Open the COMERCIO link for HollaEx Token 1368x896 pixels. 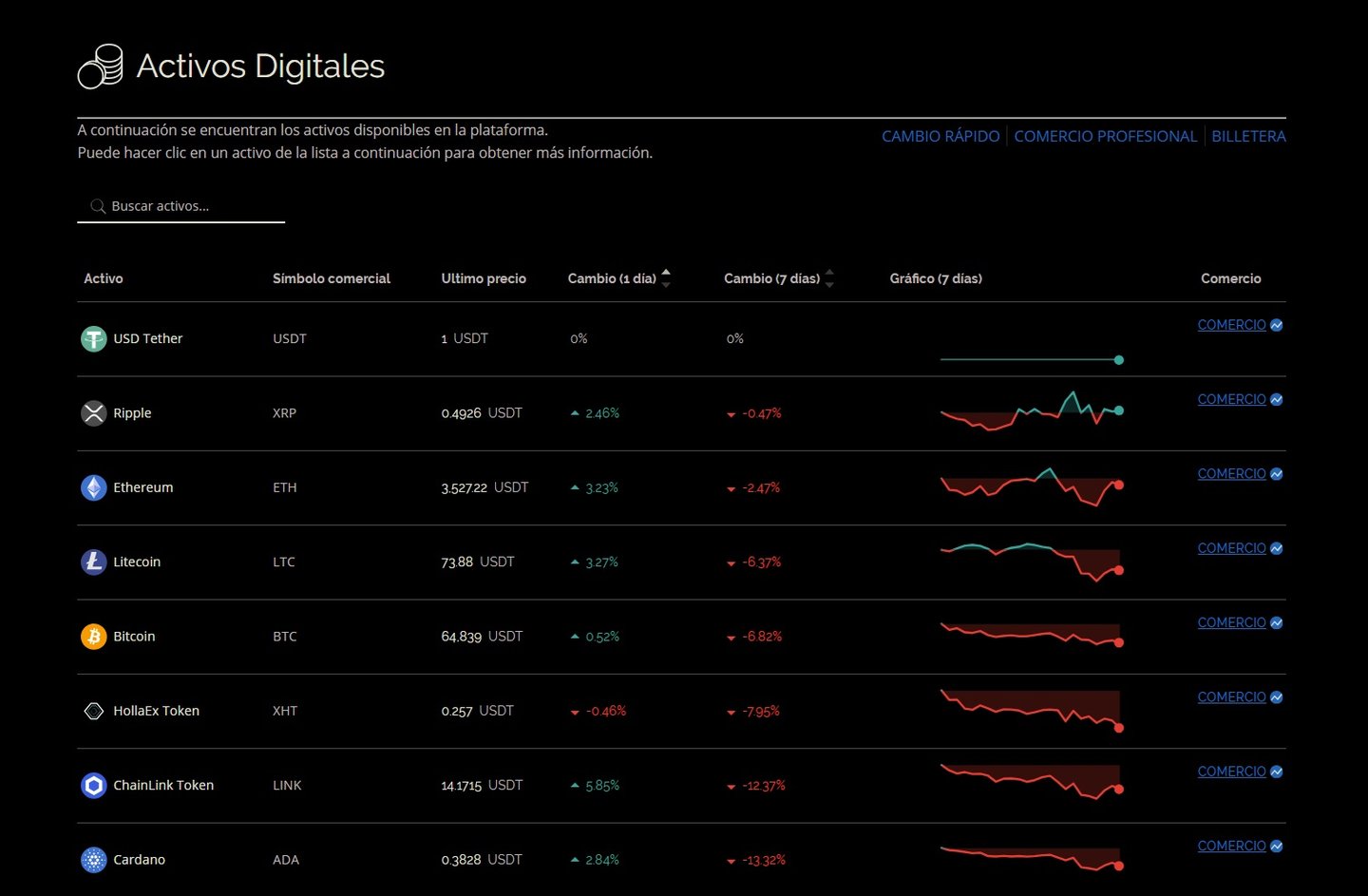point(1231,697)
